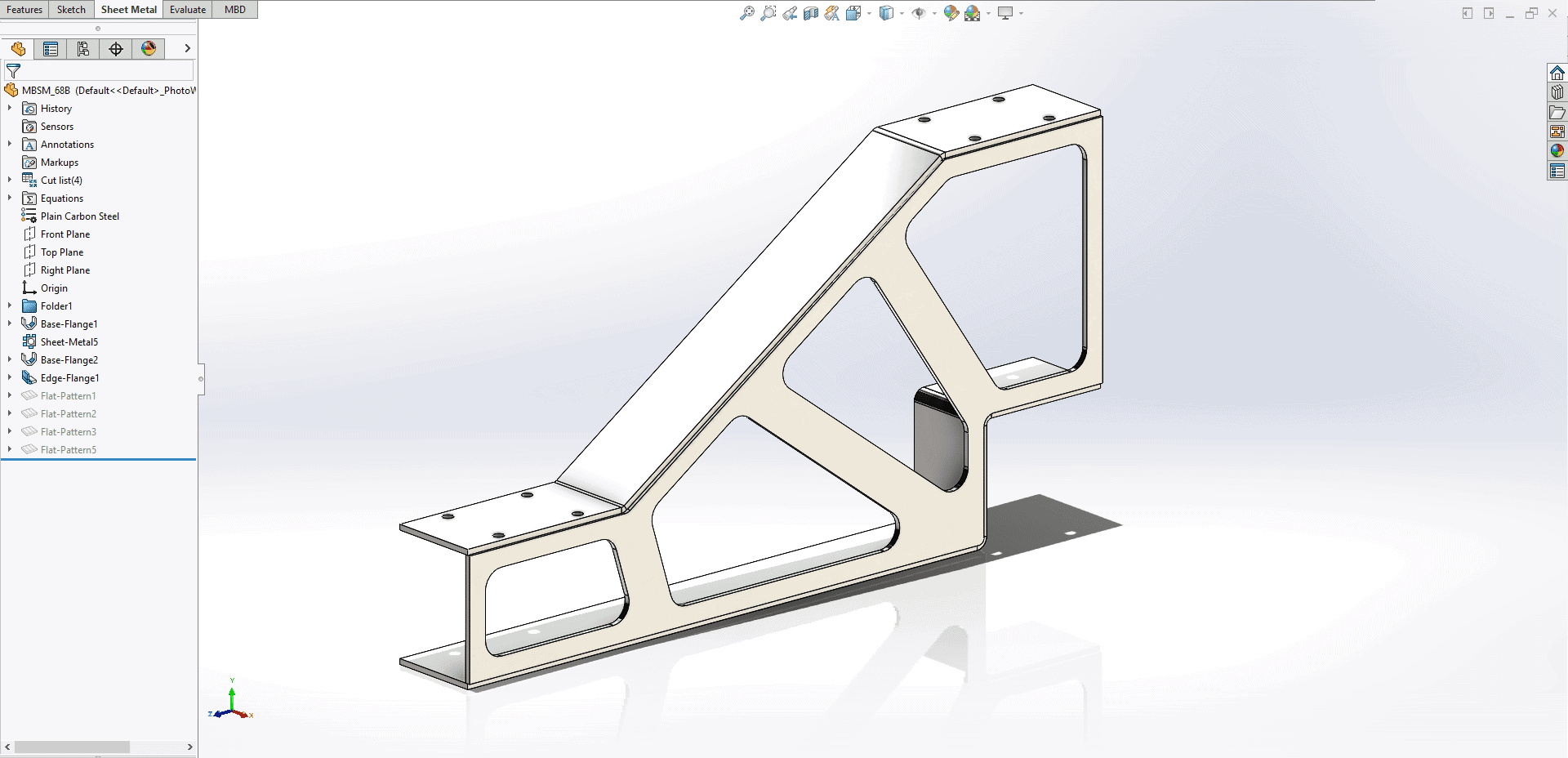Open the PropertyManager tab
1568x758 pixels.
tap(51, 49)
